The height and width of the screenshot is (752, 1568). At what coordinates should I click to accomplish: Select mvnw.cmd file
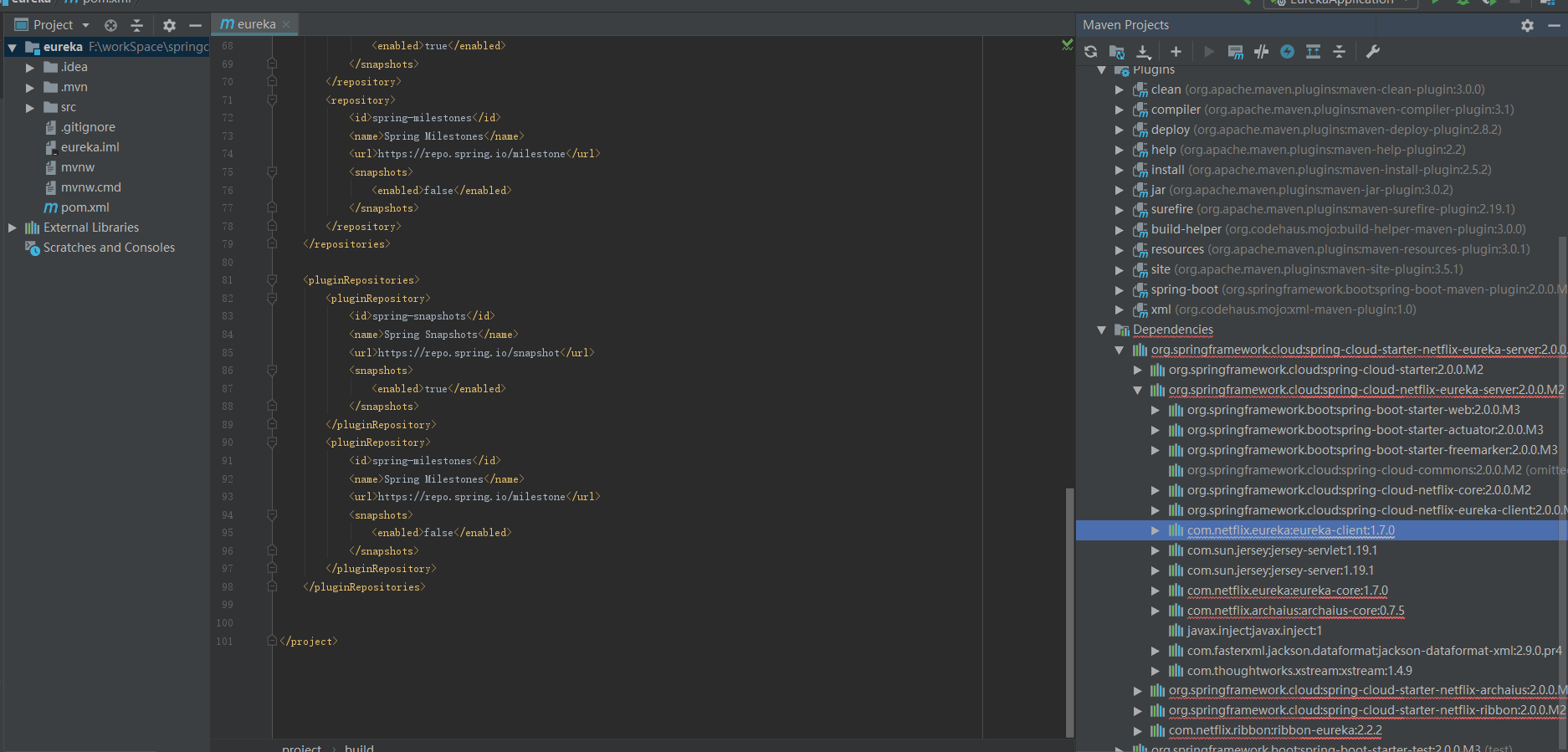[x=90, y=187]
